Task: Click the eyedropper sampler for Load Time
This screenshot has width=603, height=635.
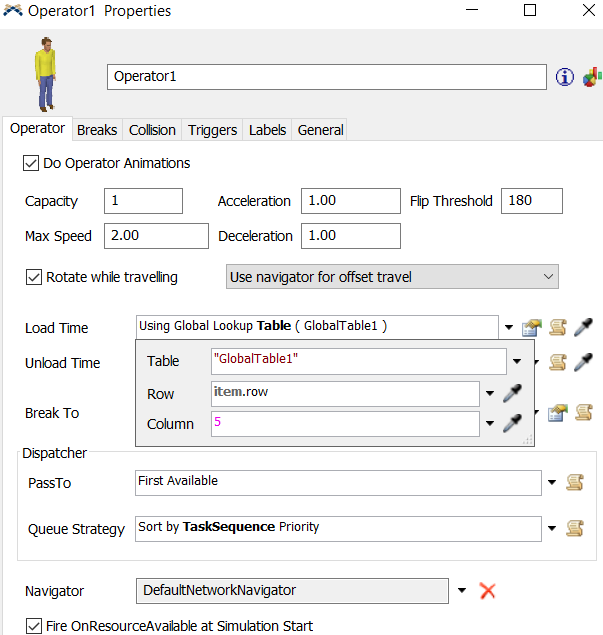Action: tap(584, 327)
